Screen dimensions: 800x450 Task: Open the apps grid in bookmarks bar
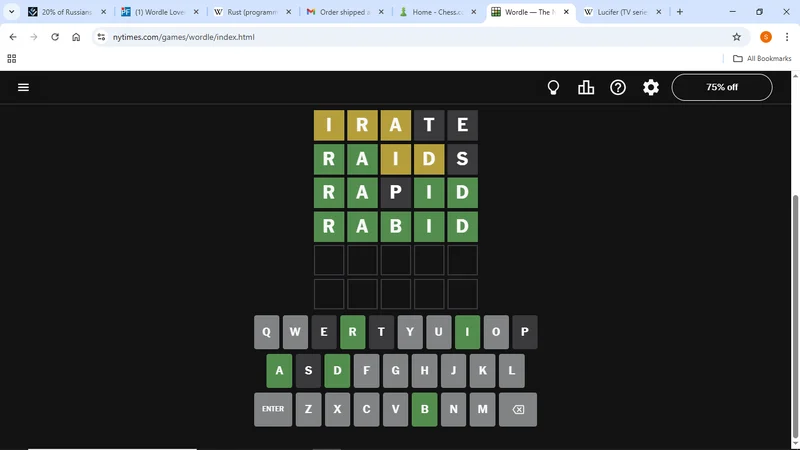pos(12,59)
